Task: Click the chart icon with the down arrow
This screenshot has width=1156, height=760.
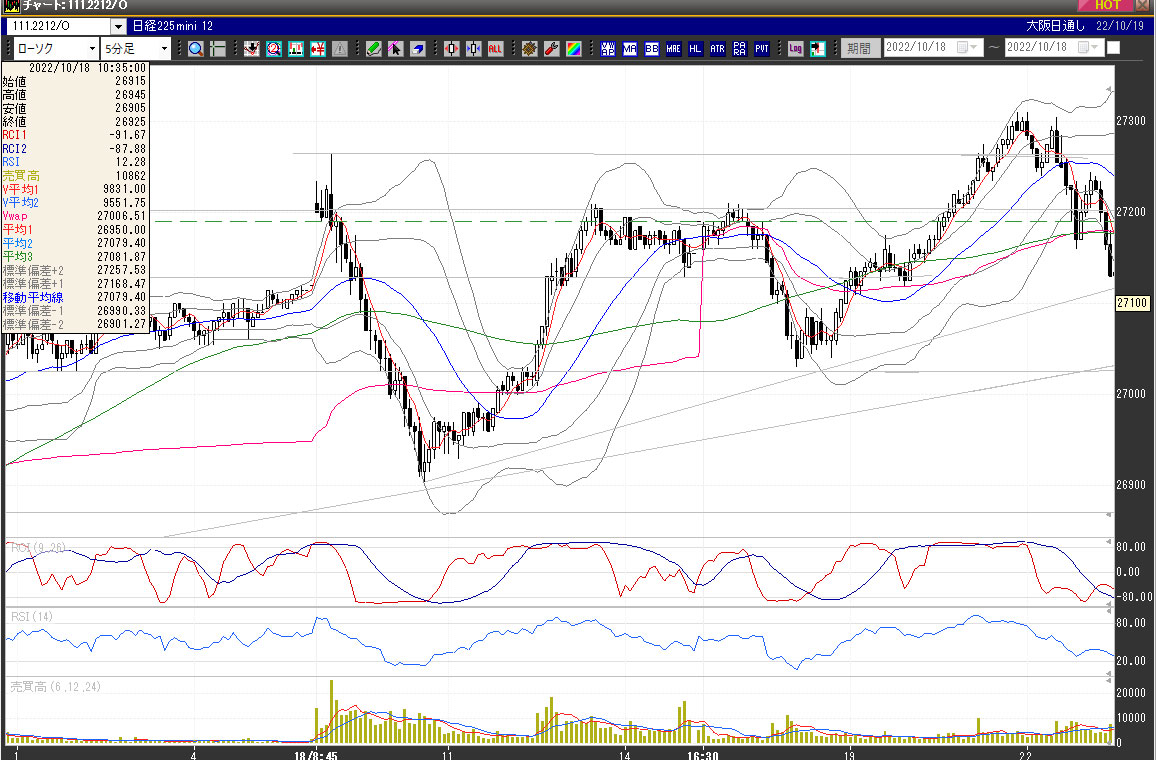Action: [251, 49]
